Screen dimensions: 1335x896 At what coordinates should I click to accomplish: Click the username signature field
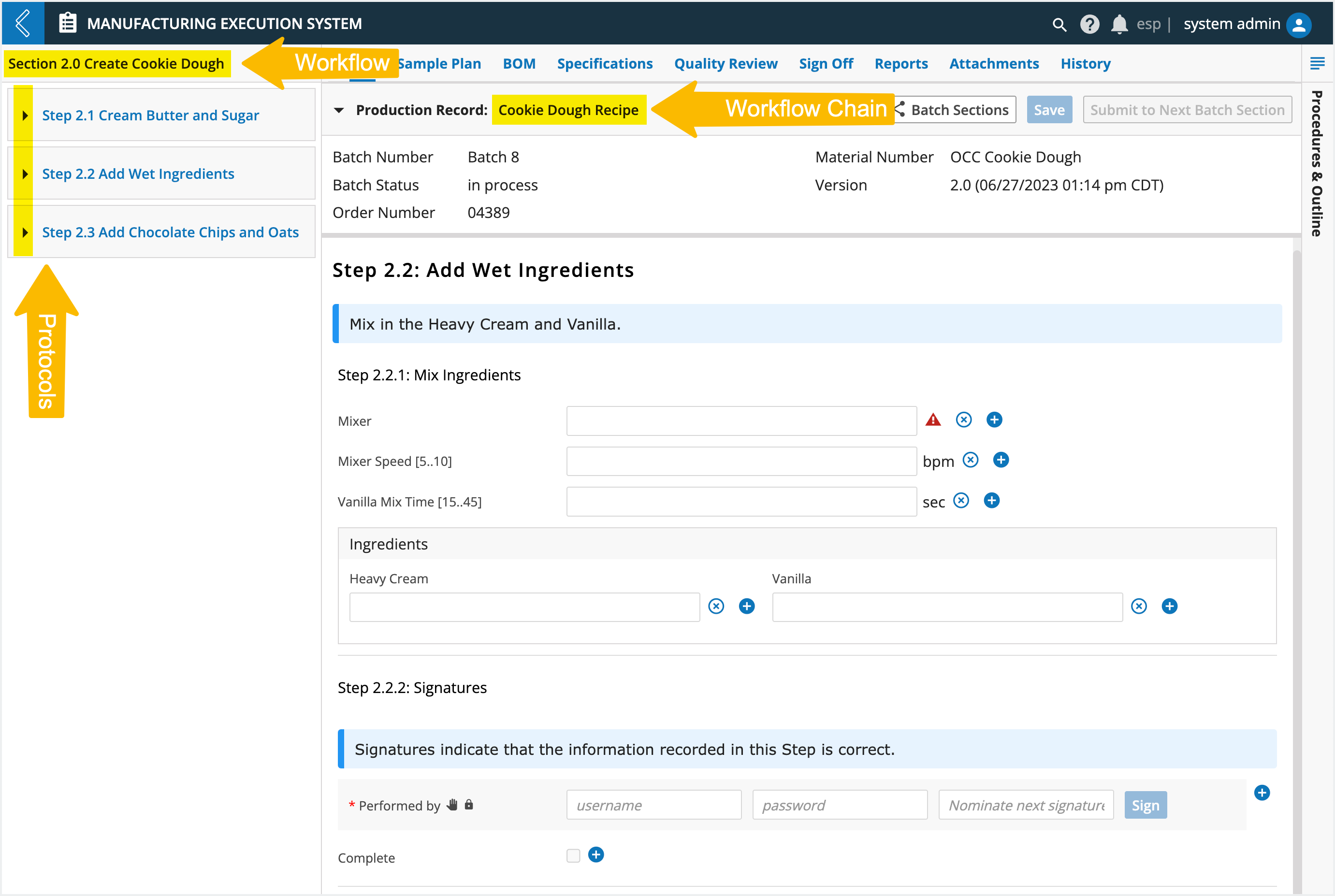pos(654,805)
